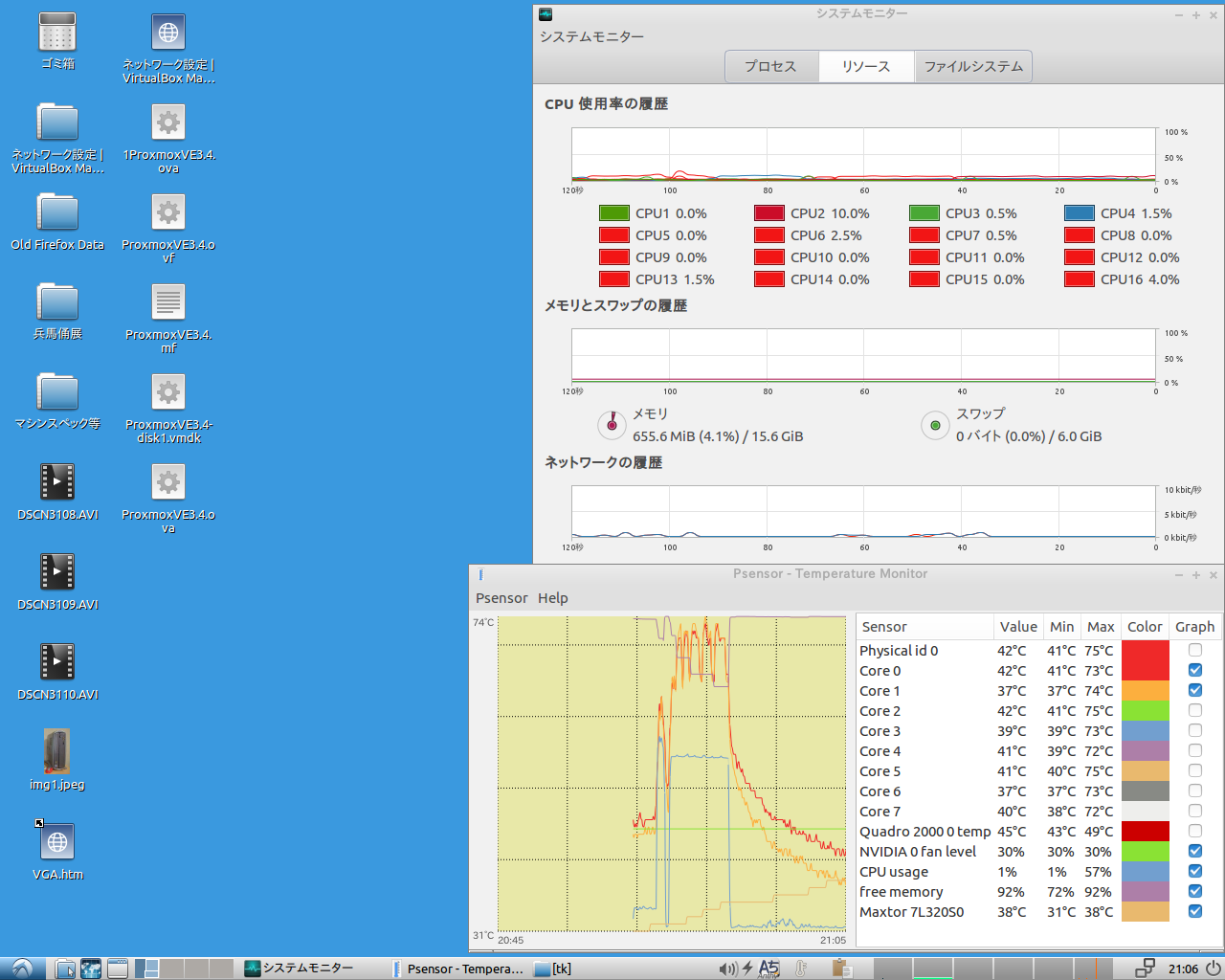The height and width of the screenshot is (980, 1225).
Task: Enable graph for Quadro 2000 0 temp
Action: tap(1194, 832)
